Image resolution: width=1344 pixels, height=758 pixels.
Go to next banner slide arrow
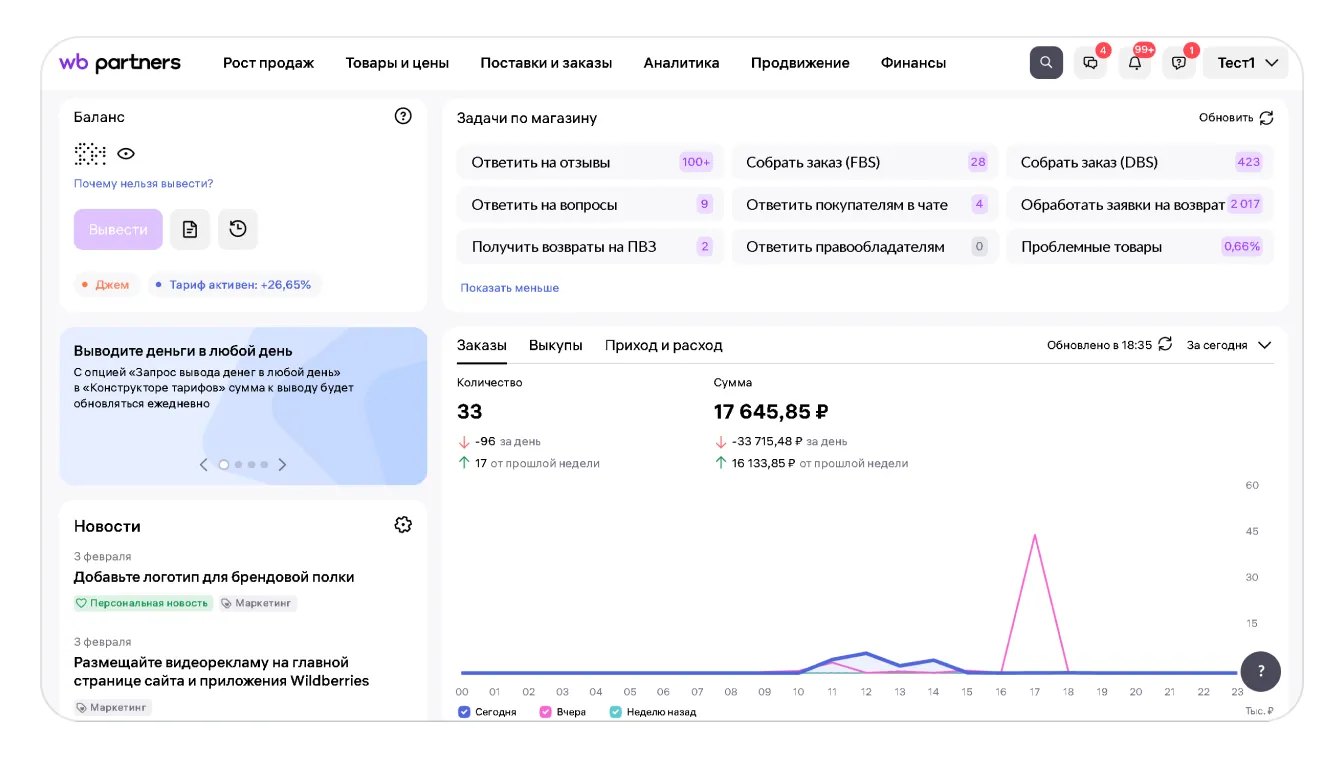coord(282,464)
